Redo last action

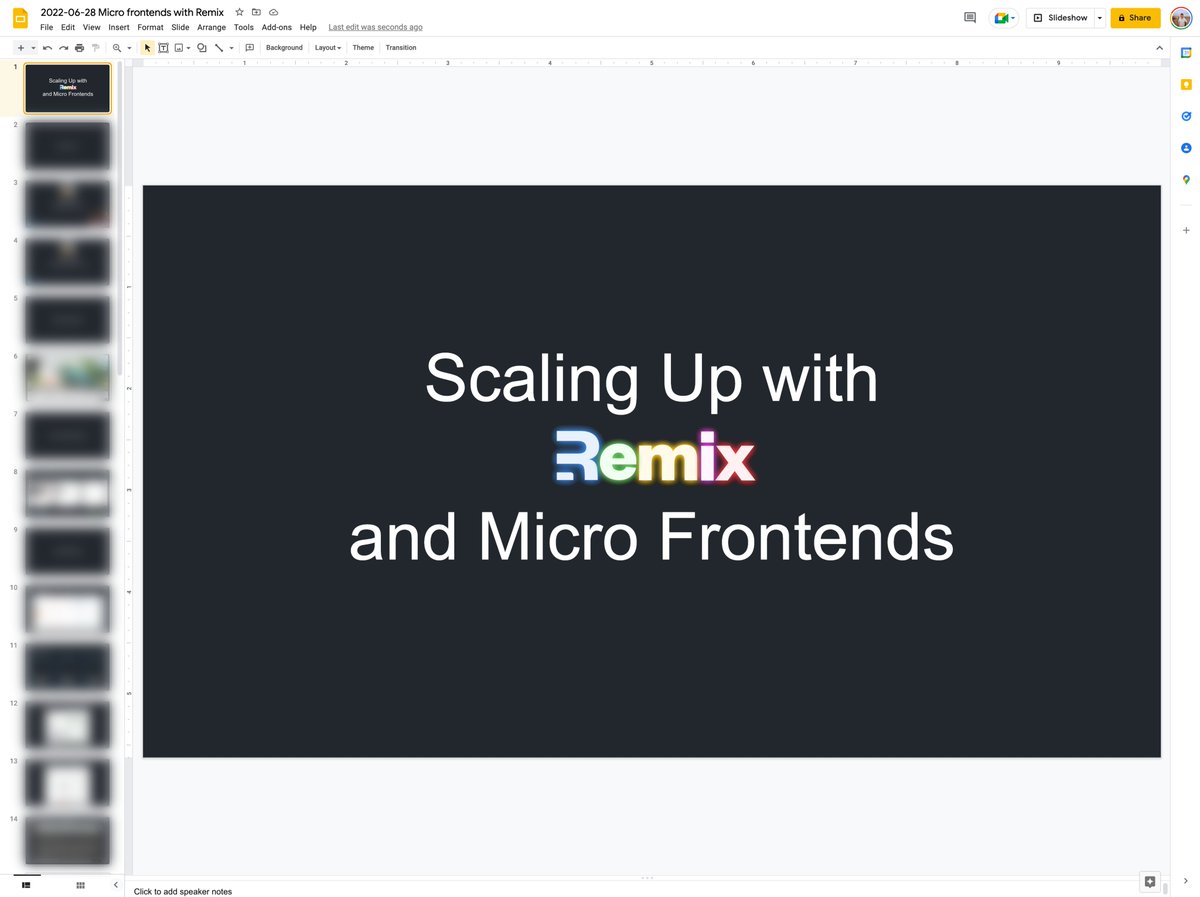tap(63, 48)
